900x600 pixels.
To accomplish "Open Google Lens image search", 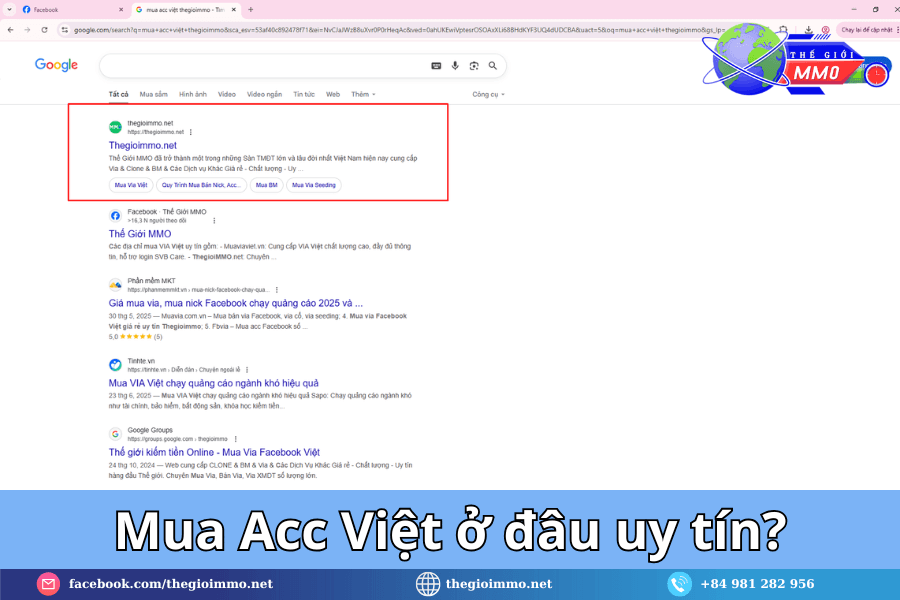I will 473,66.
